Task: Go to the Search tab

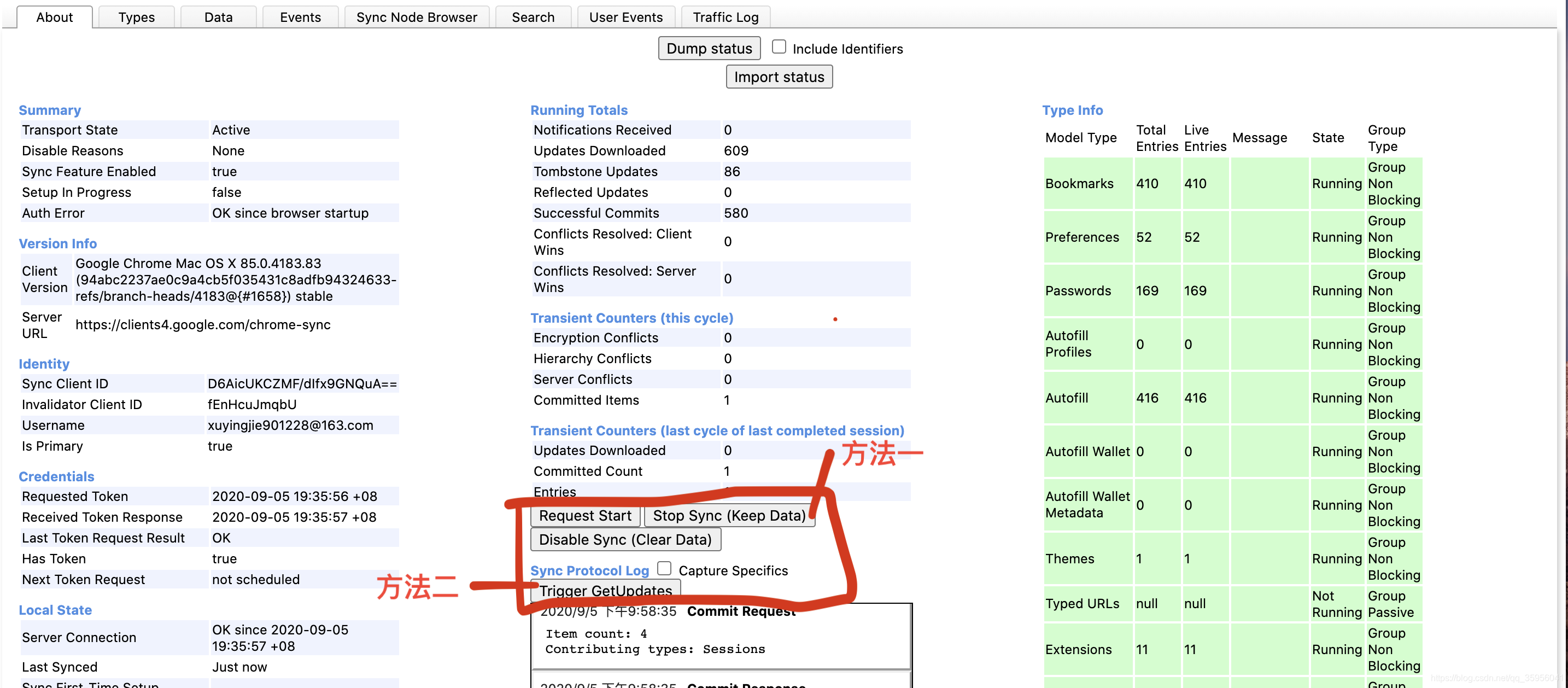Action: point(533,17)
